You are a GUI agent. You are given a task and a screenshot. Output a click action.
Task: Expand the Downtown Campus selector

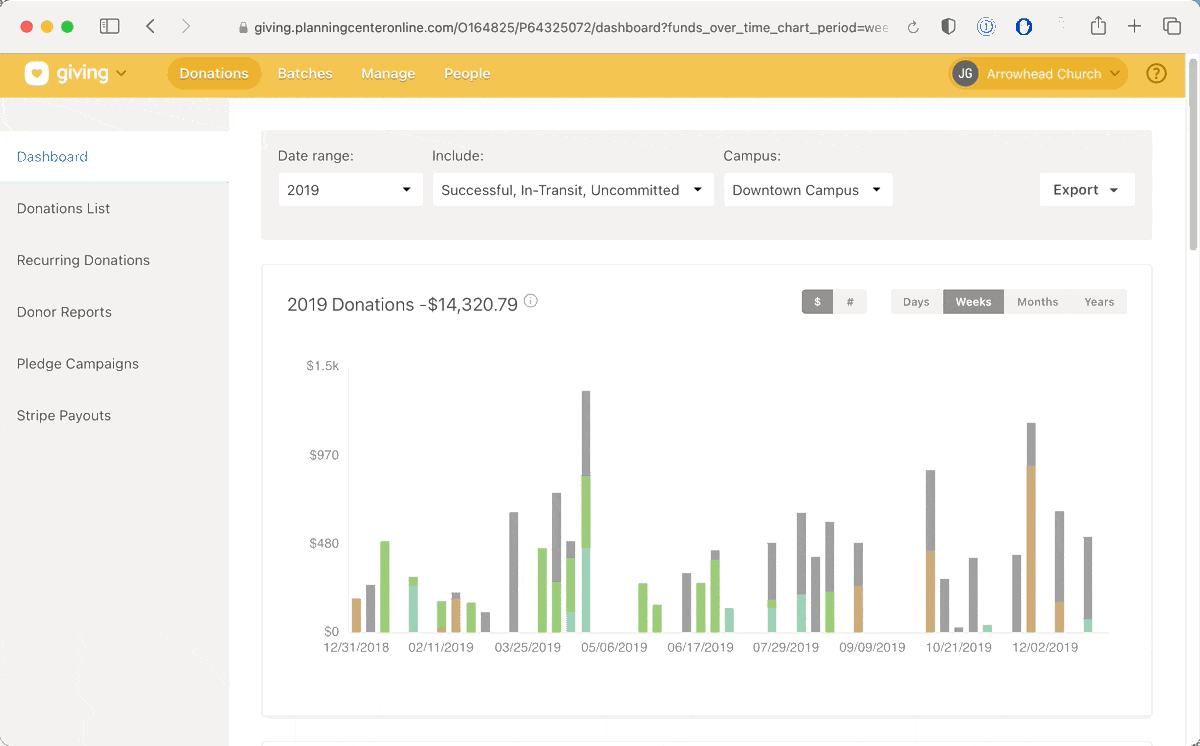pyautogui.click(x=807, y=190)
